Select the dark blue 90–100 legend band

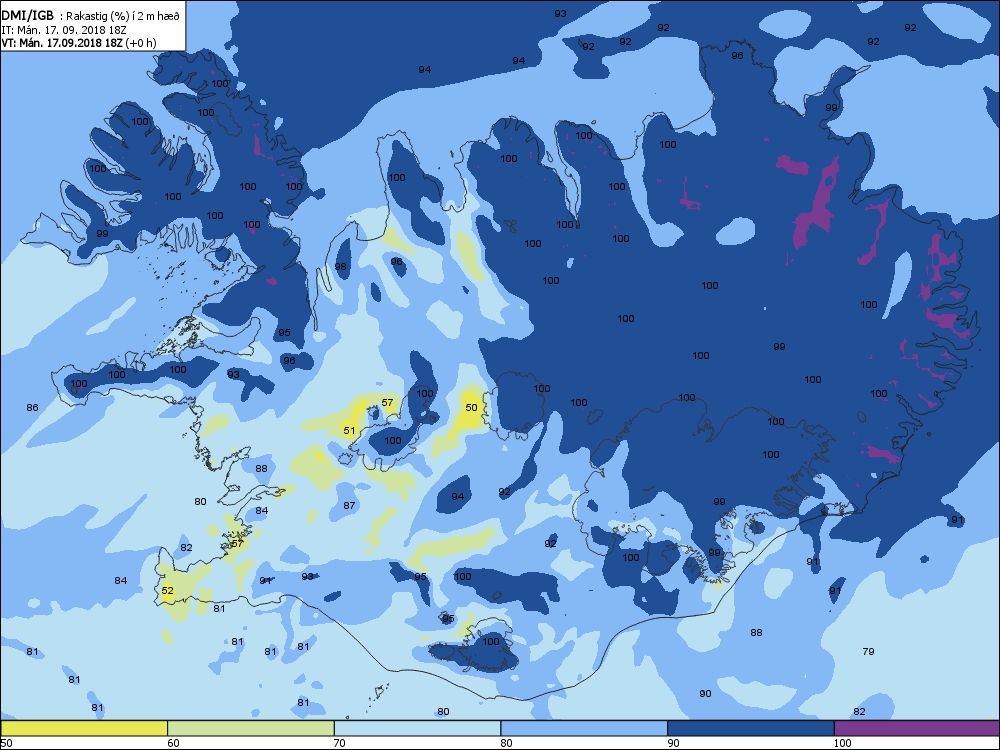(x=751, y=728)
